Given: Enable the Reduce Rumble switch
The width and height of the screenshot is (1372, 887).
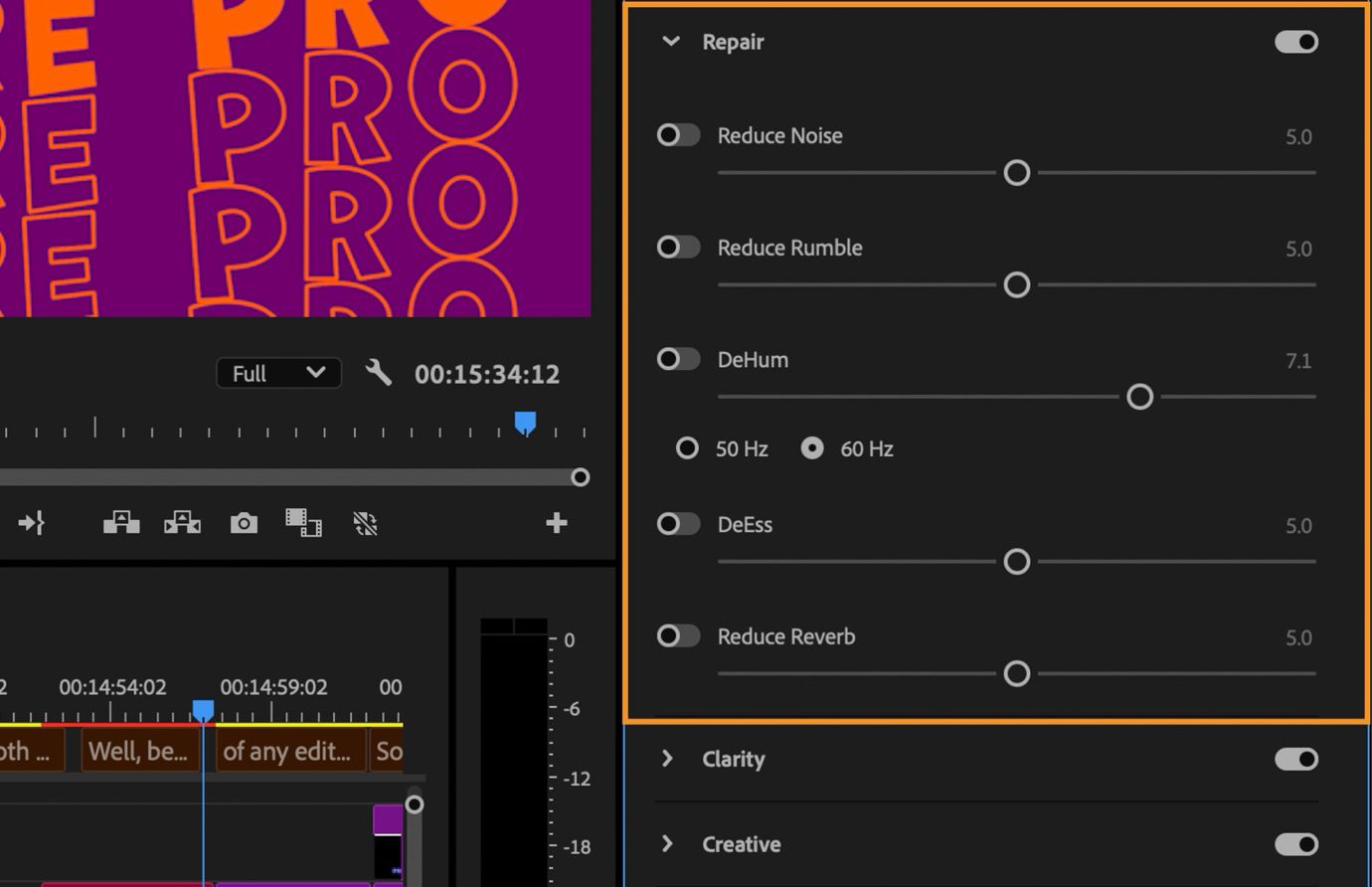Looking at the screenshot, I should click(x=678, y=247).
